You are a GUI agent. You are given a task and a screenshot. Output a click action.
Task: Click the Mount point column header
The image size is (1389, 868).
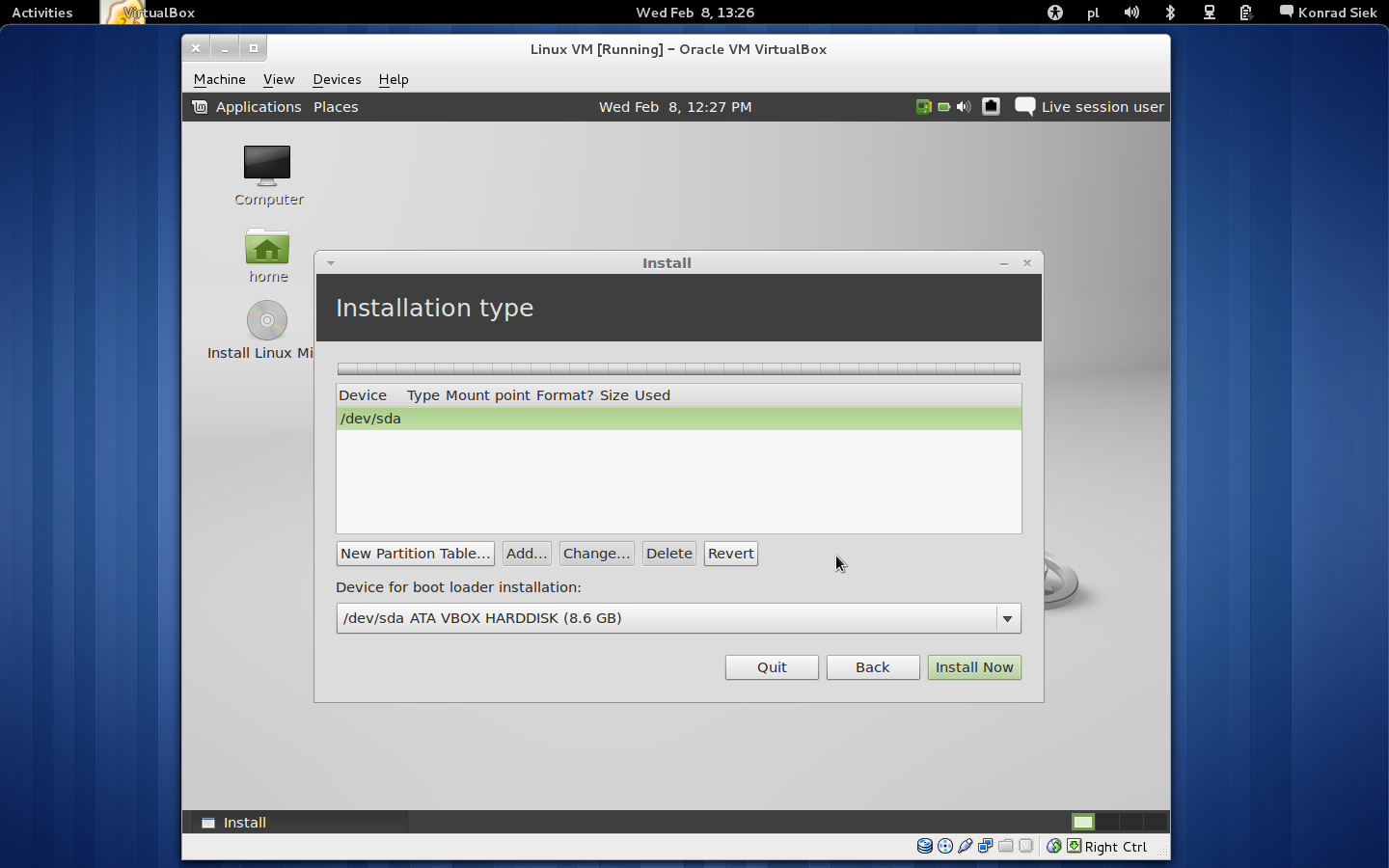[x=487, y=395]
